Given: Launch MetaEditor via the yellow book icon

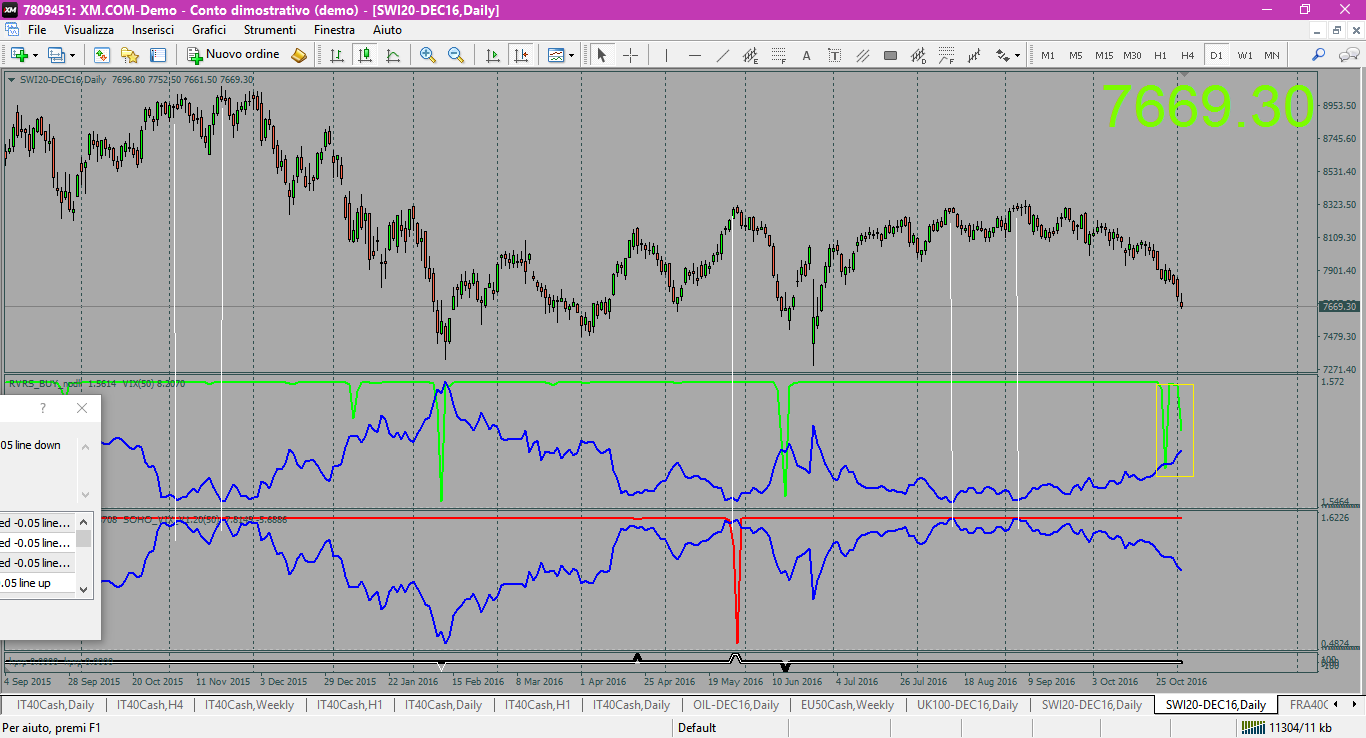Looking at the screenshot, I should [x=298, y=55].
